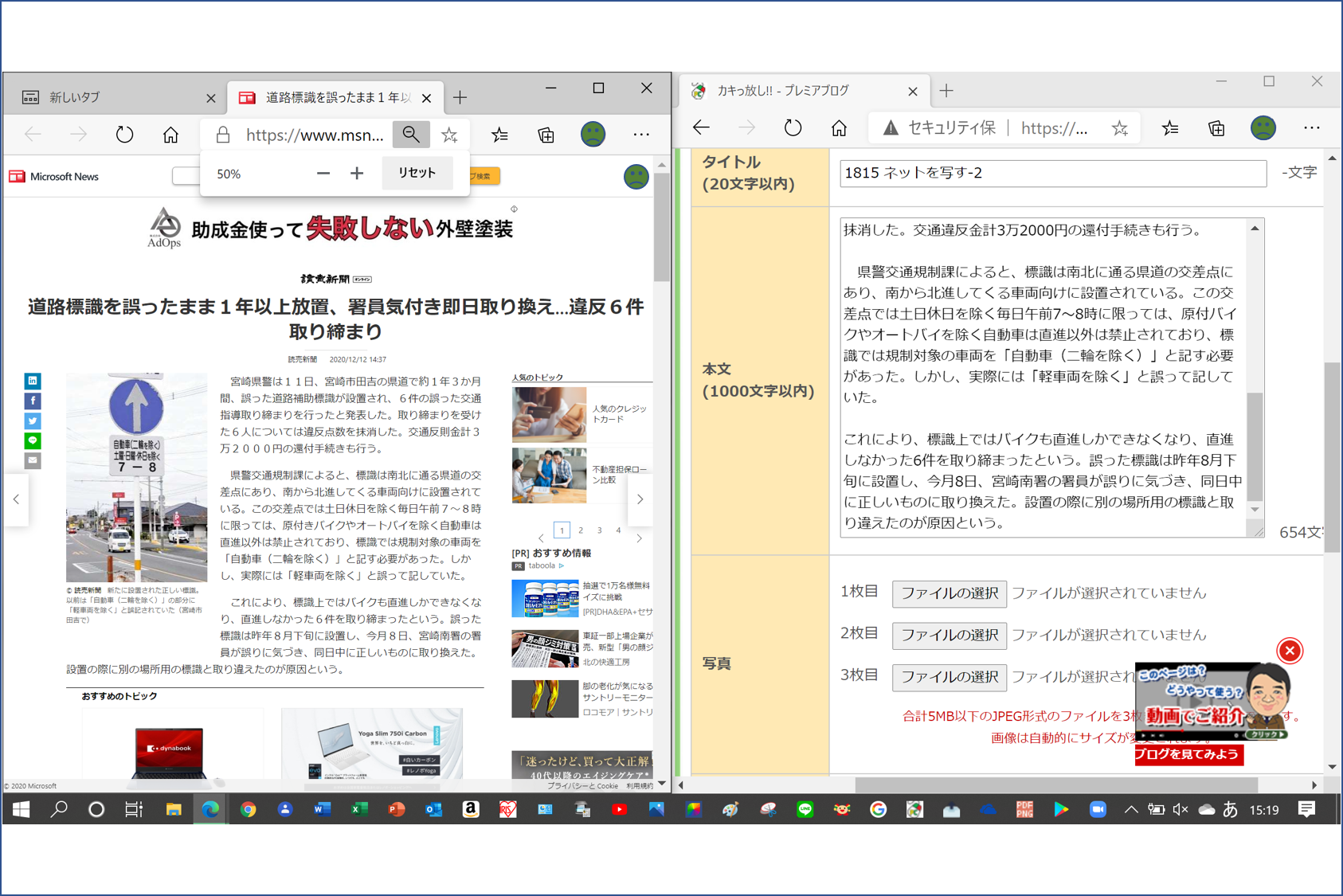
Task: Open Task View on taskbar
Action: [134, 810]
